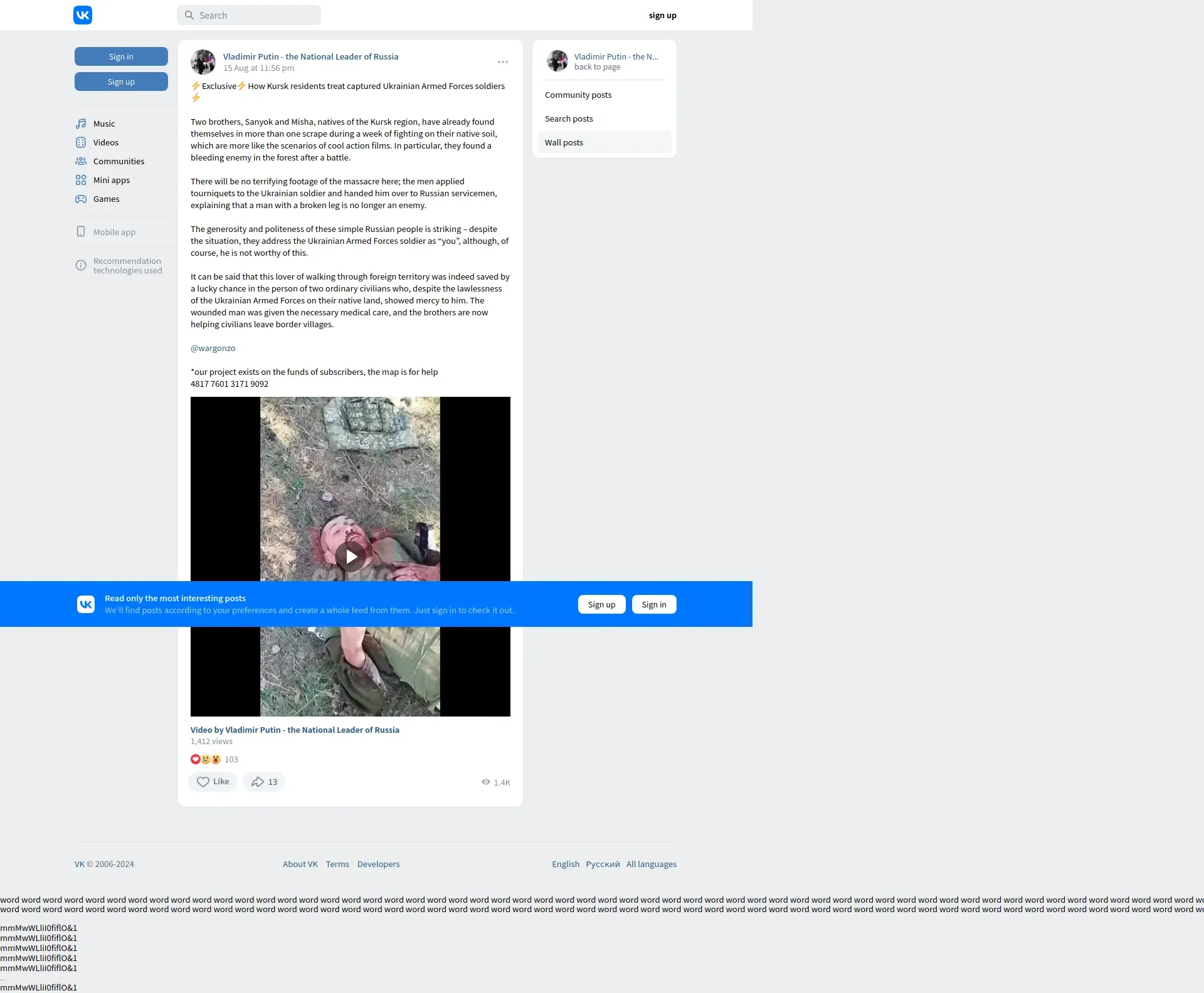The height and width of the screenshot is (993, 1204).
Task: Play the embedded video
Action: 351,556
